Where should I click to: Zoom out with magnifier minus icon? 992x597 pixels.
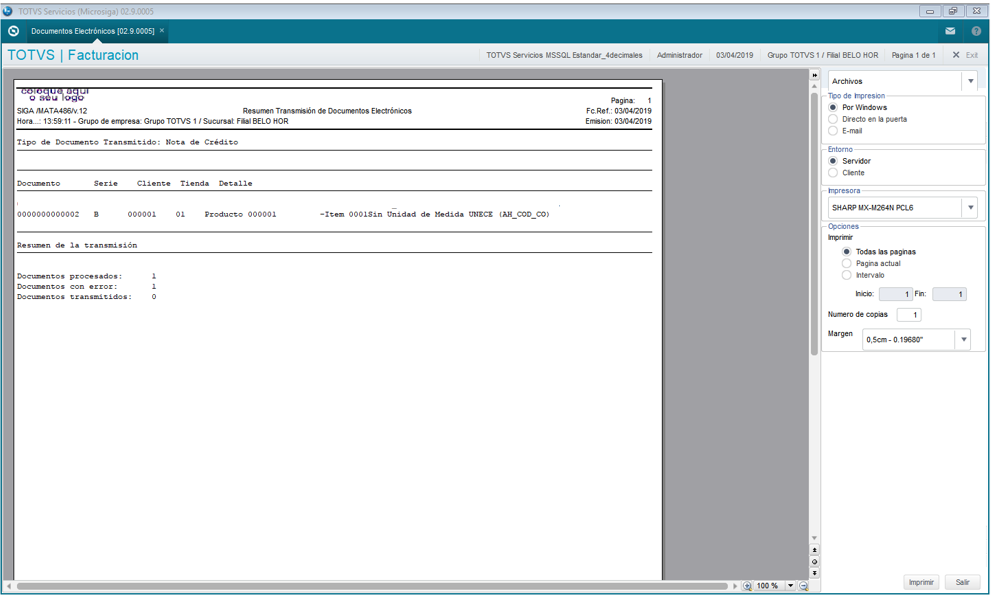pos(803,586)
